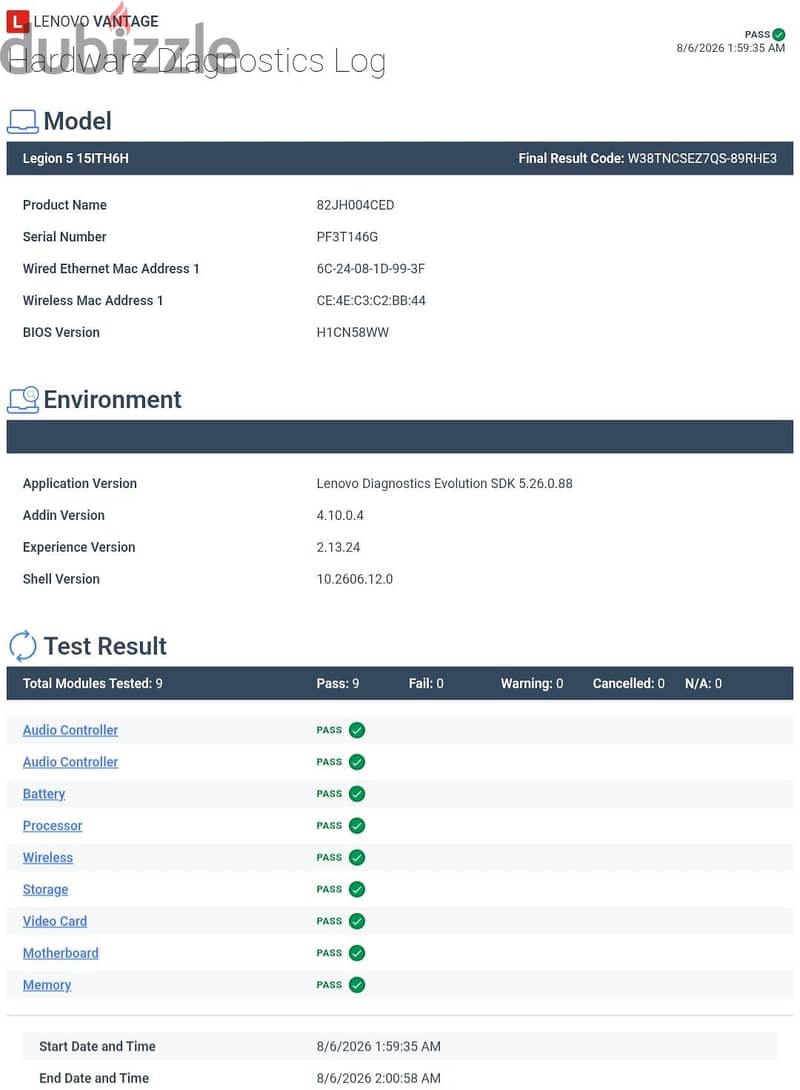Select the wired MAC address 6C-24-08-1D-99-3F
800x1090 pixels.
tap(370, 269)
